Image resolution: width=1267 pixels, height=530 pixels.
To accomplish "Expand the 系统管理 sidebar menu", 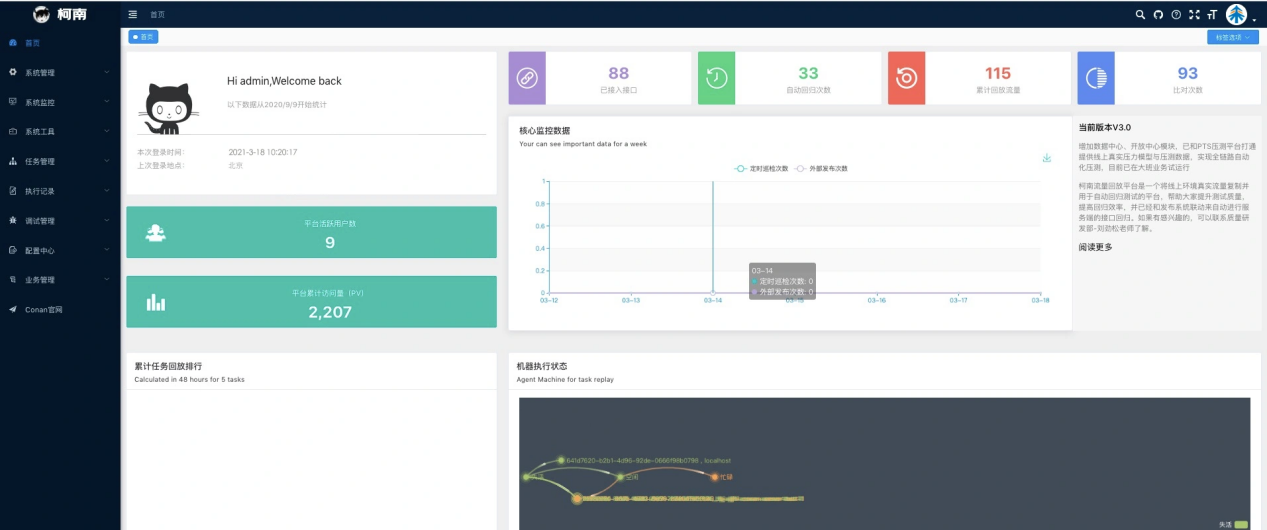I will [x=60, y=72].
